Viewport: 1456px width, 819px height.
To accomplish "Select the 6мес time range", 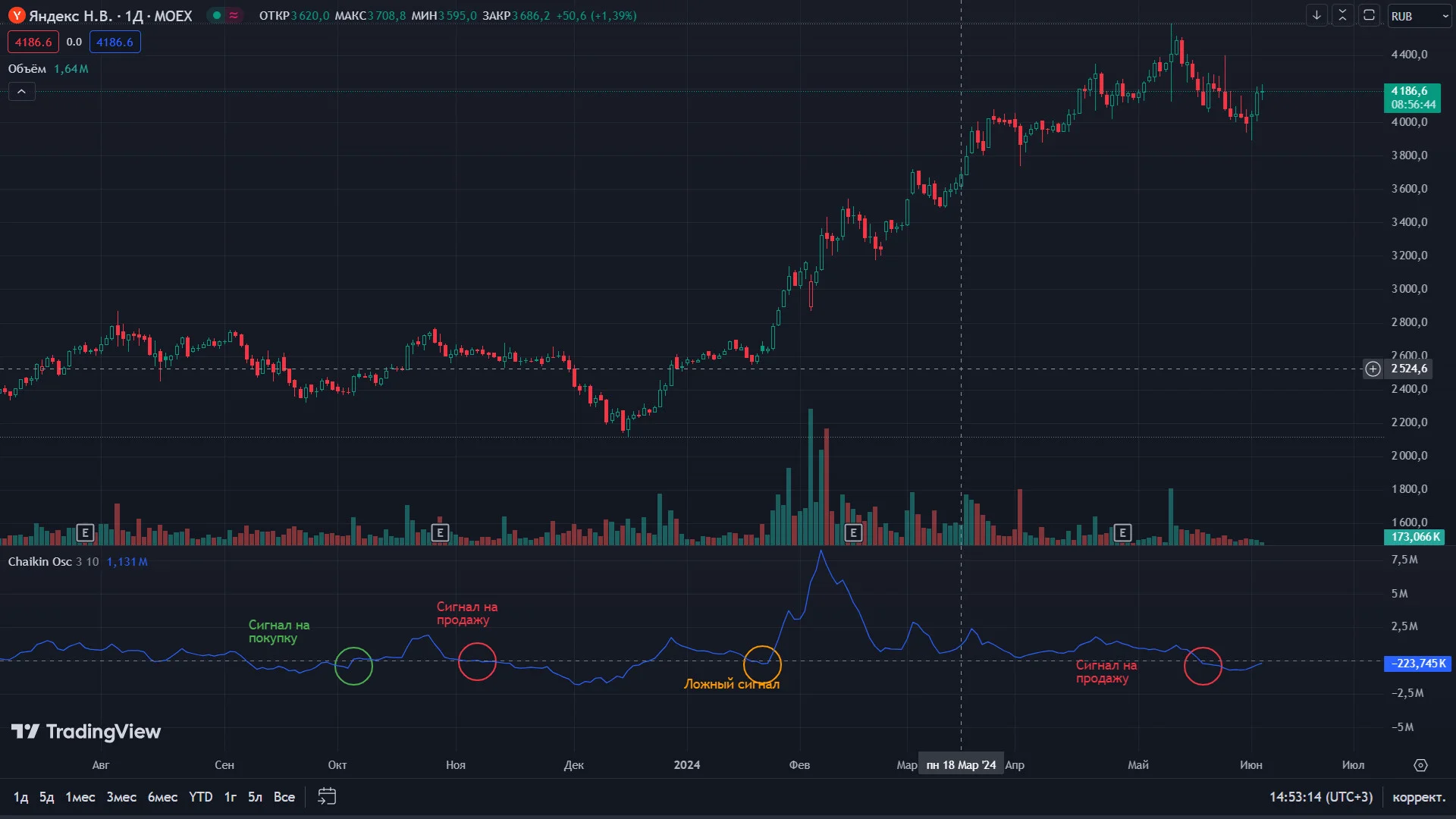I will 162,797.
